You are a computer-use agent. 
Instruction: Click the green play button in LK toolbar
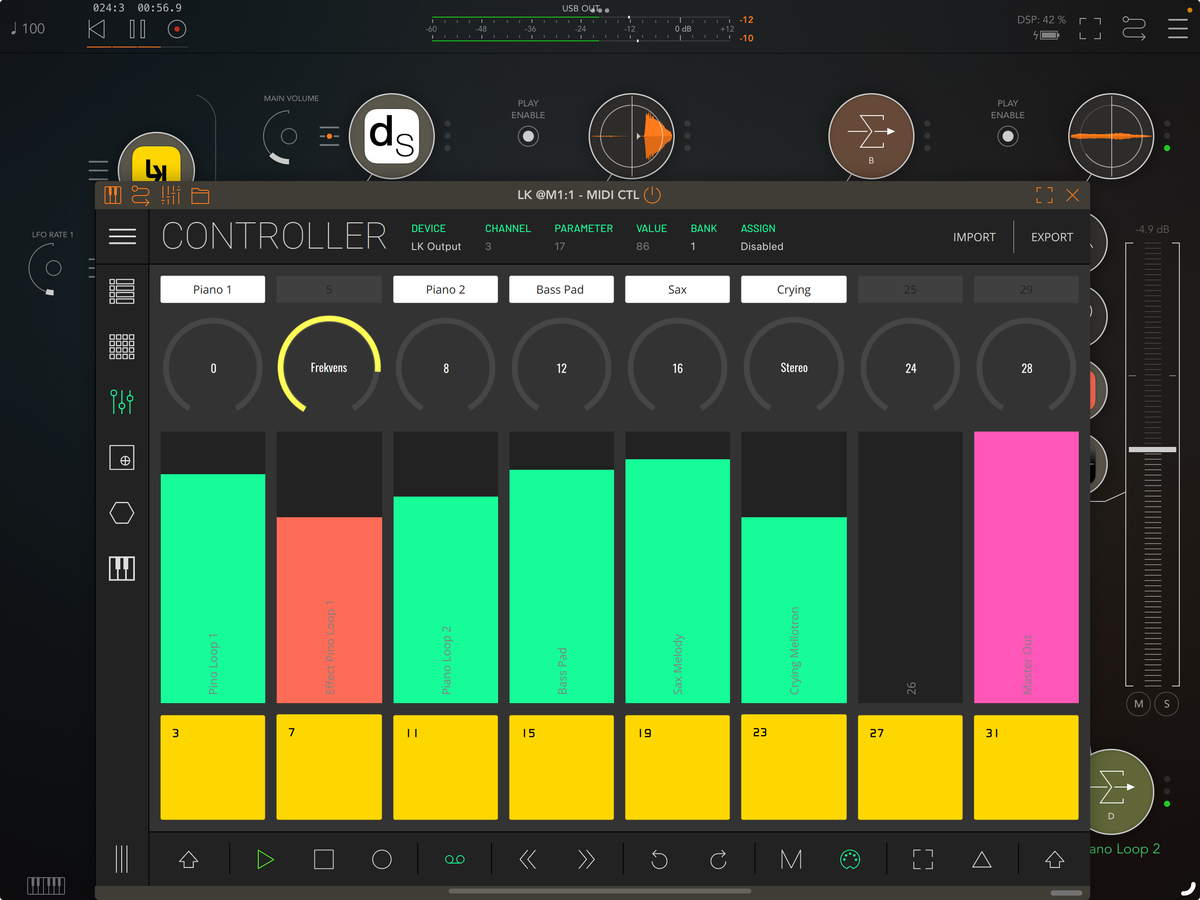[x=265, y=859]
